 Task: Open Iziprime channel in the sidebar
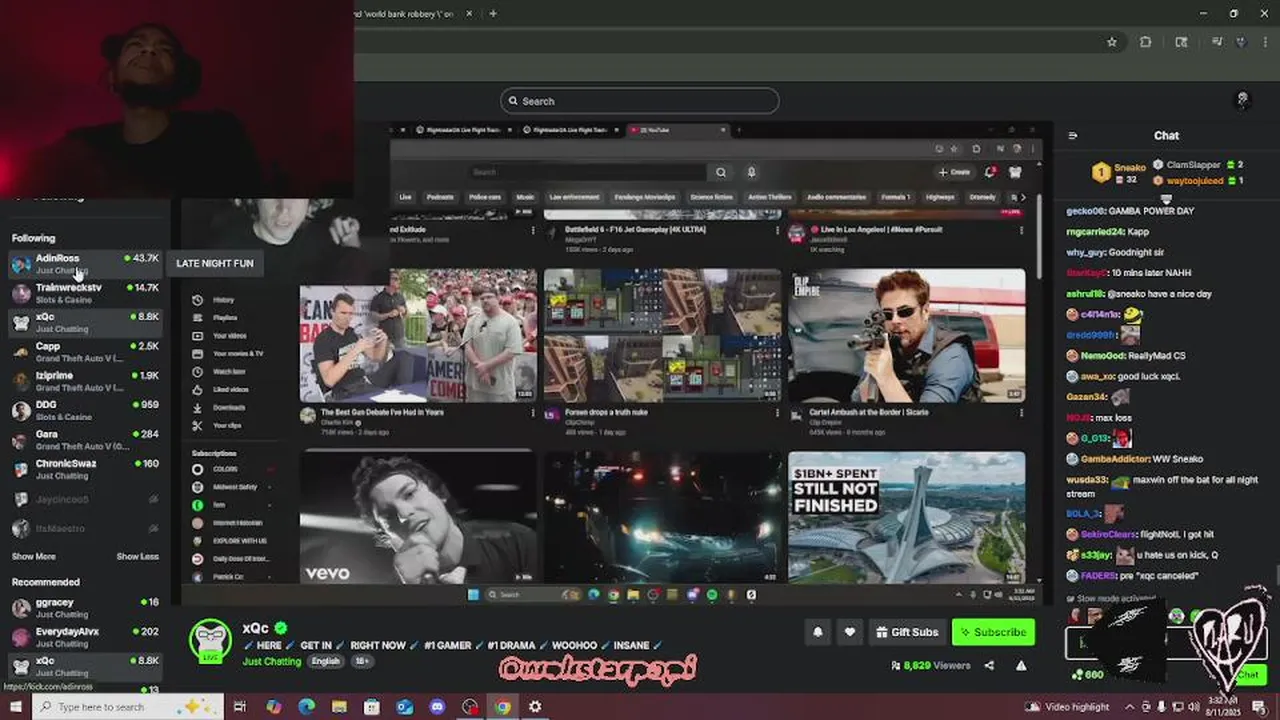(85, 381)
